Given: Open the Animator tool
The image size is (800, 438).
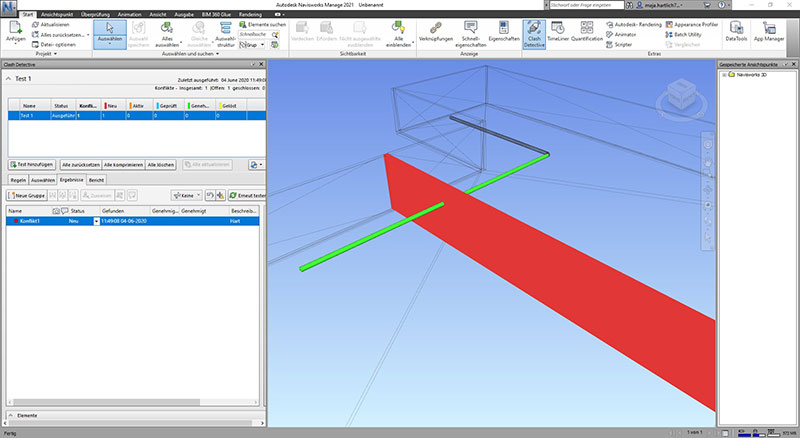Looking at the screenshot, I should coord(621,35).
